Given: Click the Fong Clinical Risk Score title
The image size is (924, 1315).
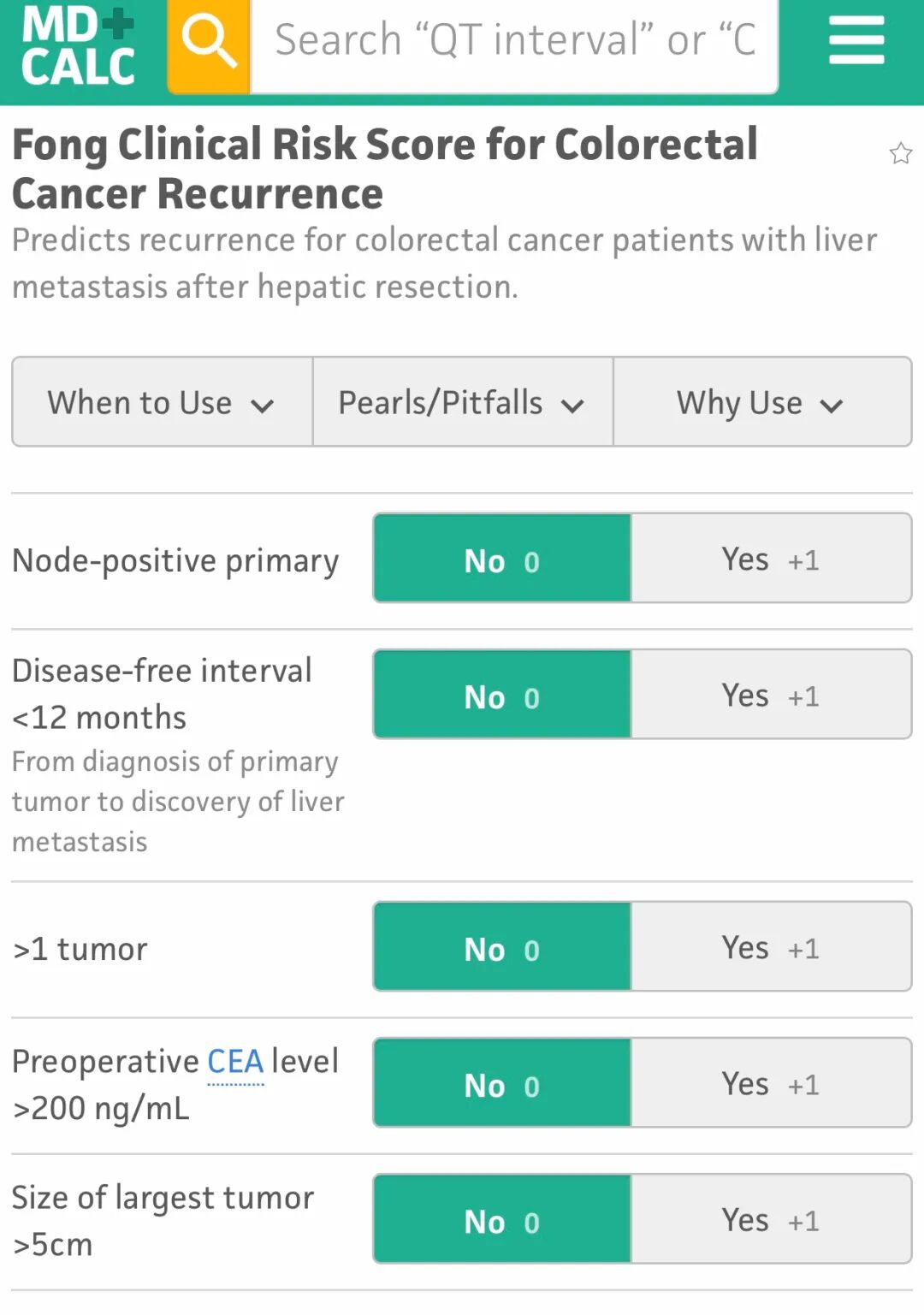Looking at the screenshot, I should point(385,168).
